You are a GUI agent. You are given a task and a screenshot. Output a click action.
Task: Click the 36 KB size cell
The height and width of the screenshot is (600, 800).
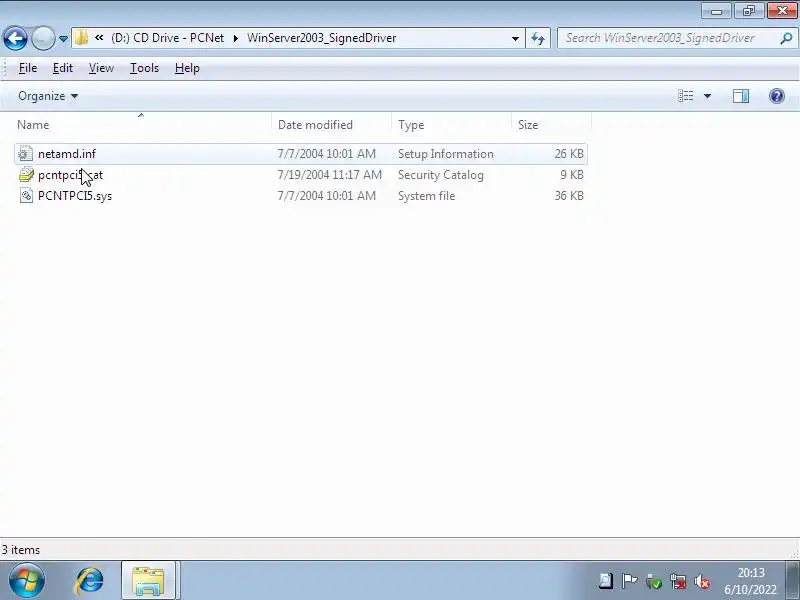[x=569, y=196]
